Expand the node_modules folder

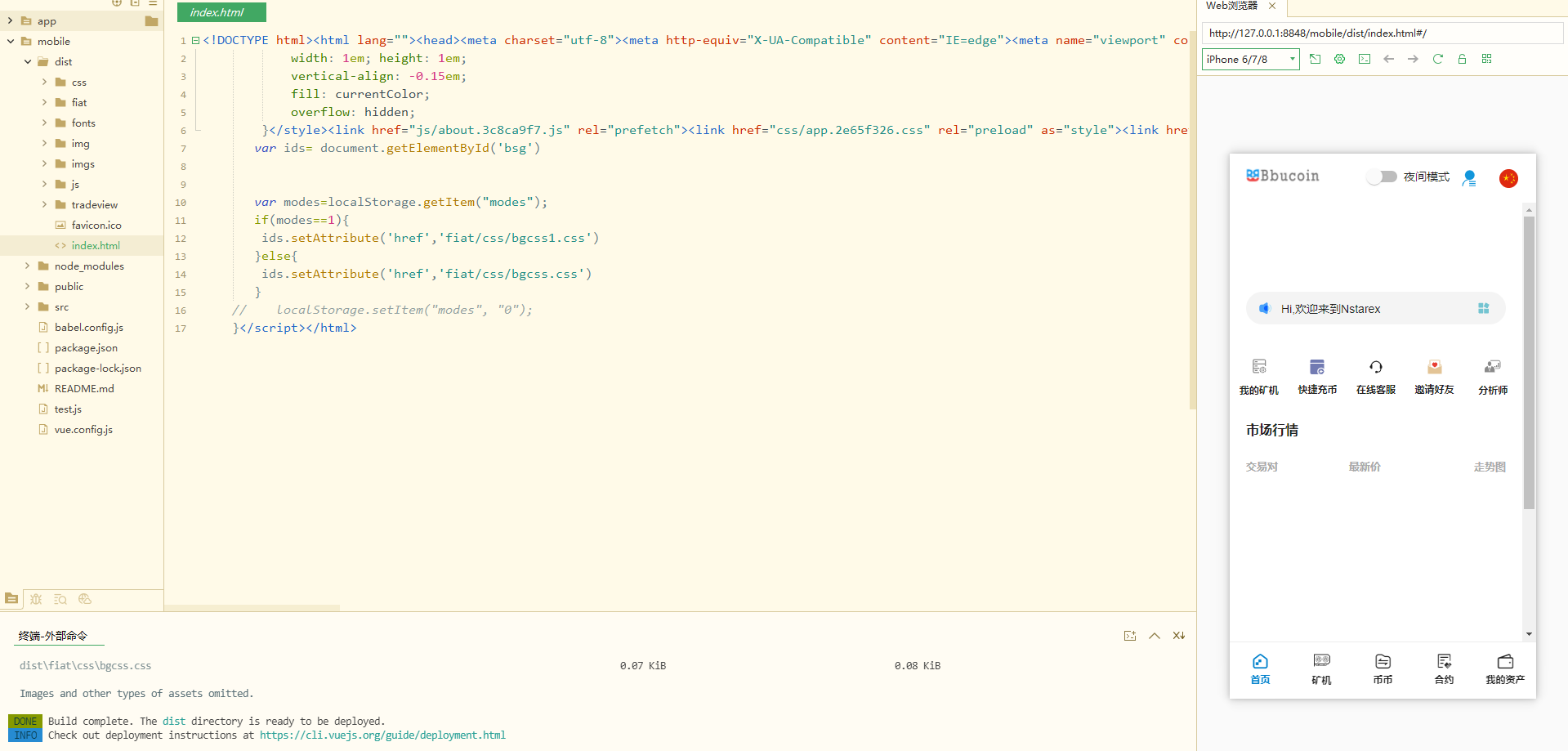pyautogui.click(x=27, y=266)
